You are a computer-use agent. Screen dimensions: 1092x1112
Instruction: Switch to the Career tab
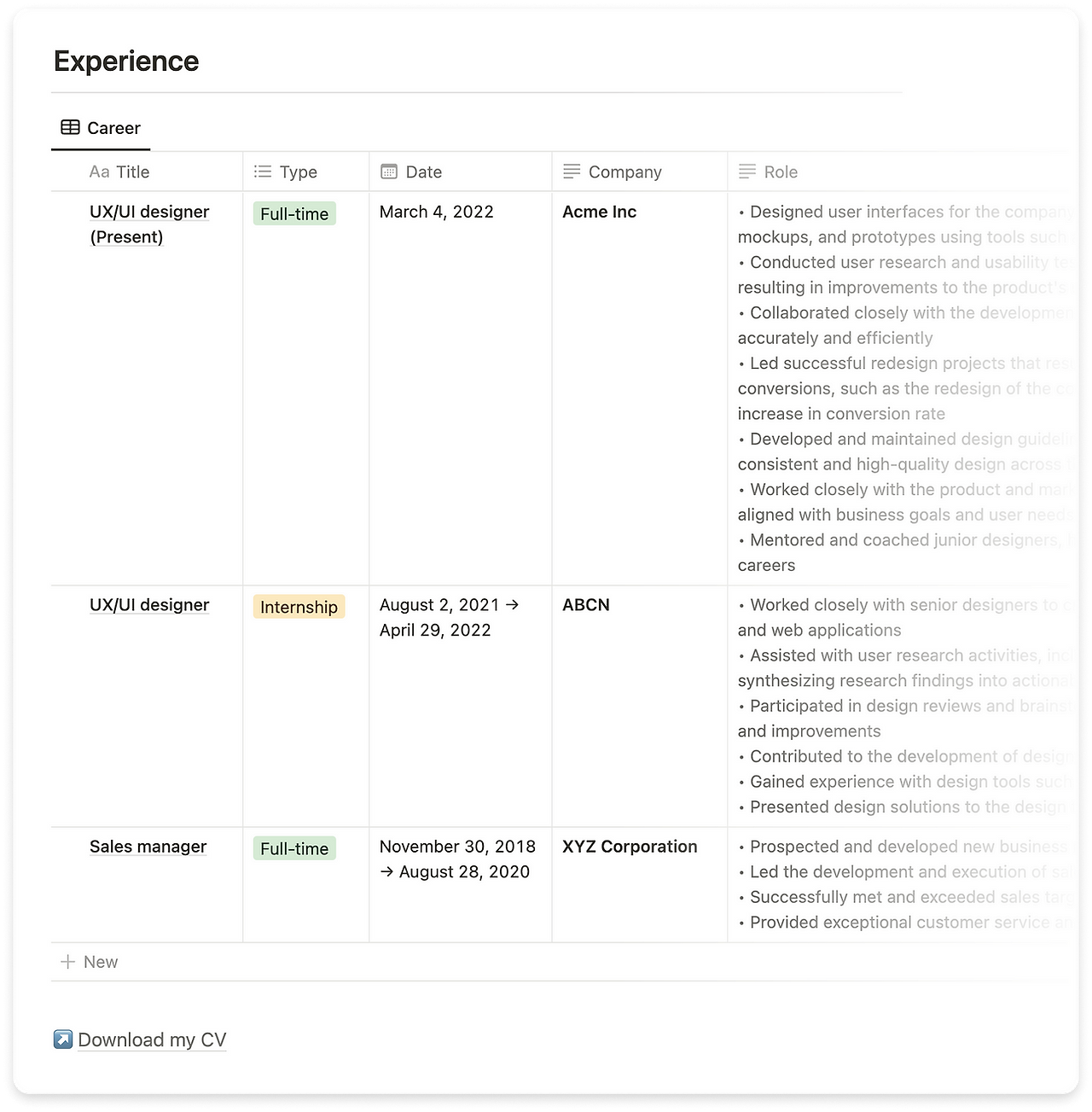(x=101, y=128)
